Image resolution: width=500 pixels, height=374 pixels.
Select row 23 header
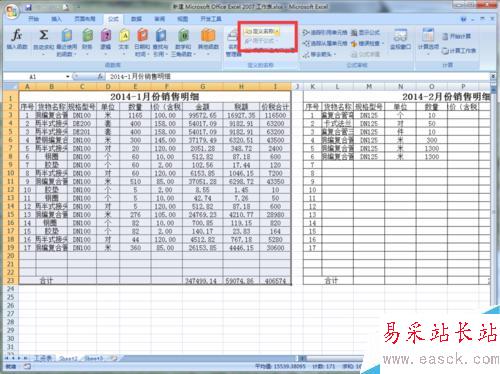coord(11,281)
